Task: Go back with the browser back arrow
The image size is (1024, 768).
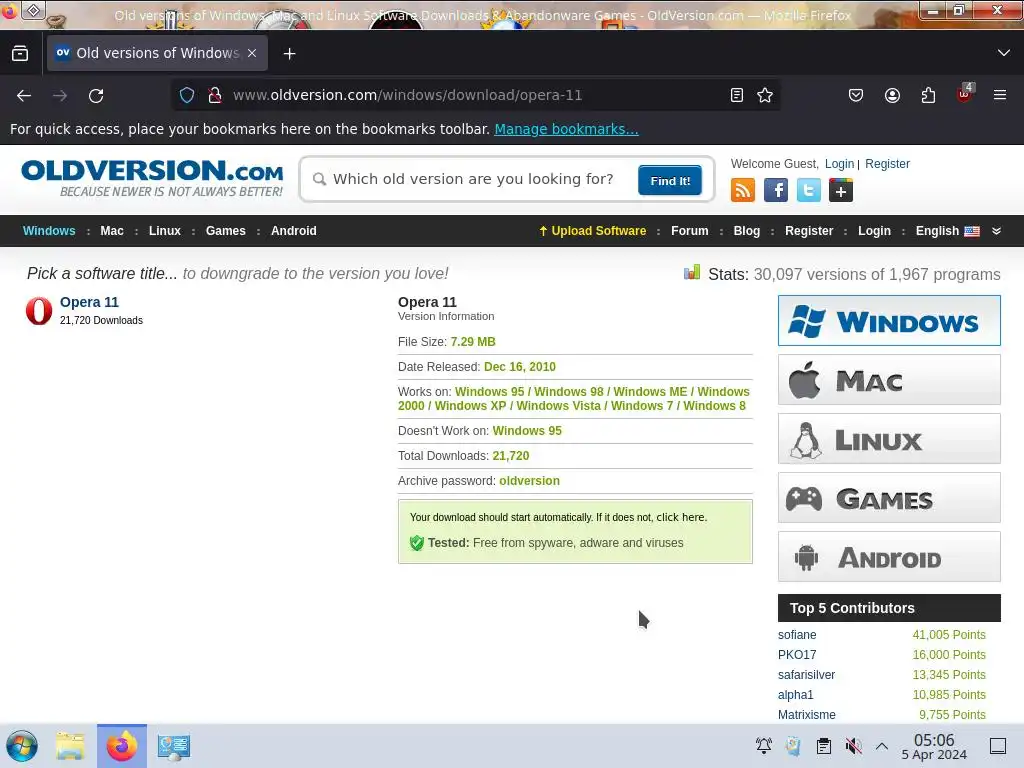Action: pos(24,96)
